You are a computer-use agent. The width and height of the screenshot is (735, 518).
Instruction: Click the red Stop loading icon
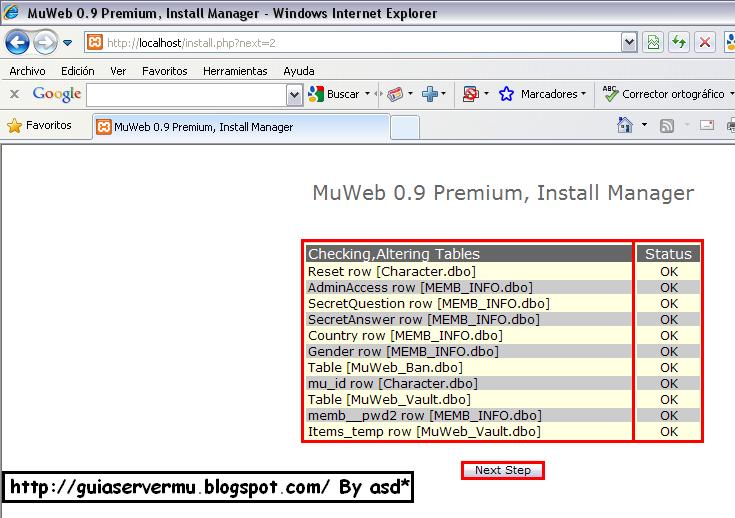[705, 43]
